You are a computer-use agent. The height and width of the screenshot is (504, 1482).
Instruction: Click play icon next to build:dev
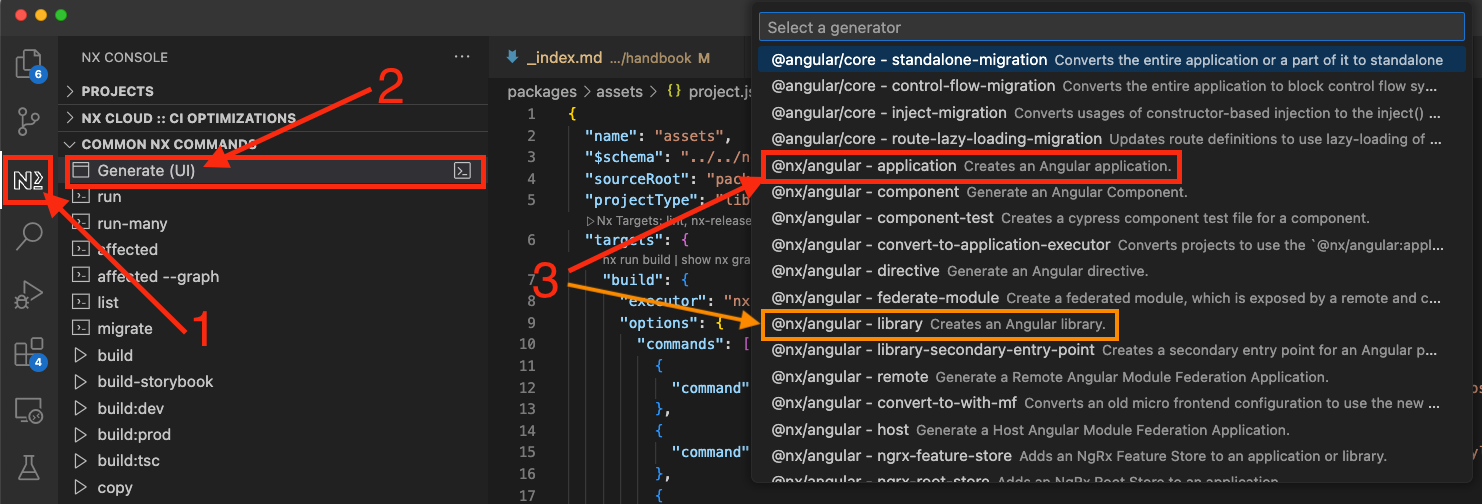point(82,408)
